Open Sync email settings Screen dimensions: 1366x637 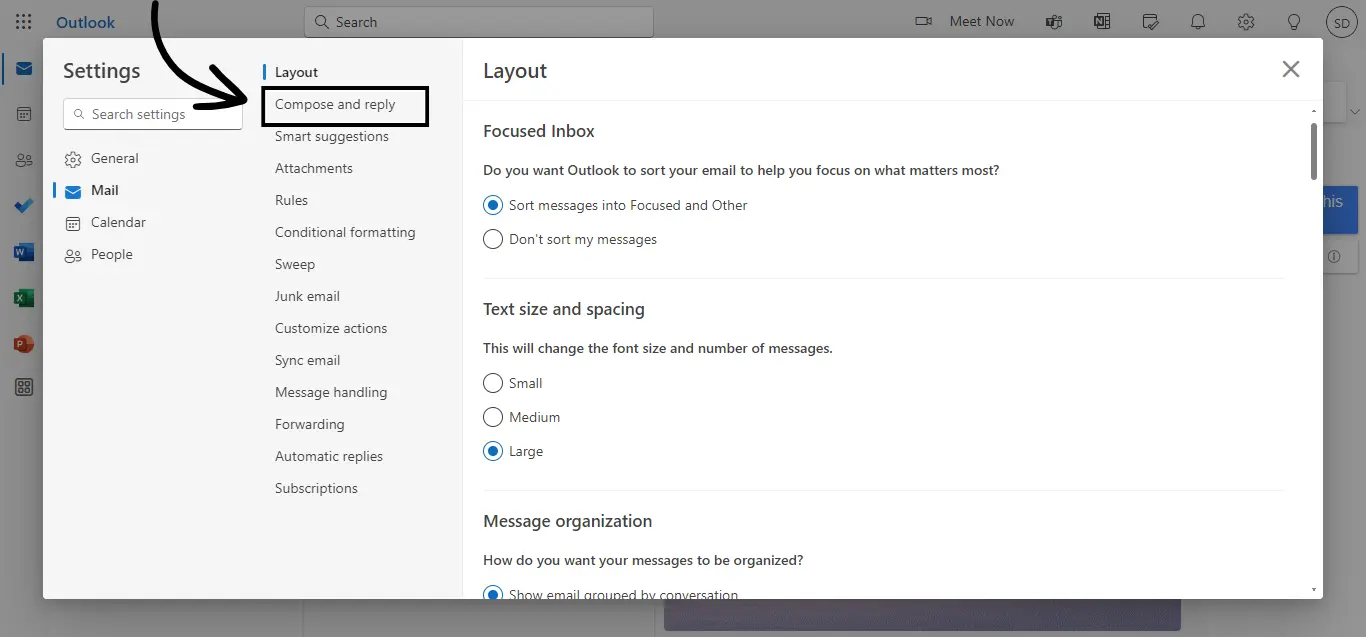click(307, 360)
